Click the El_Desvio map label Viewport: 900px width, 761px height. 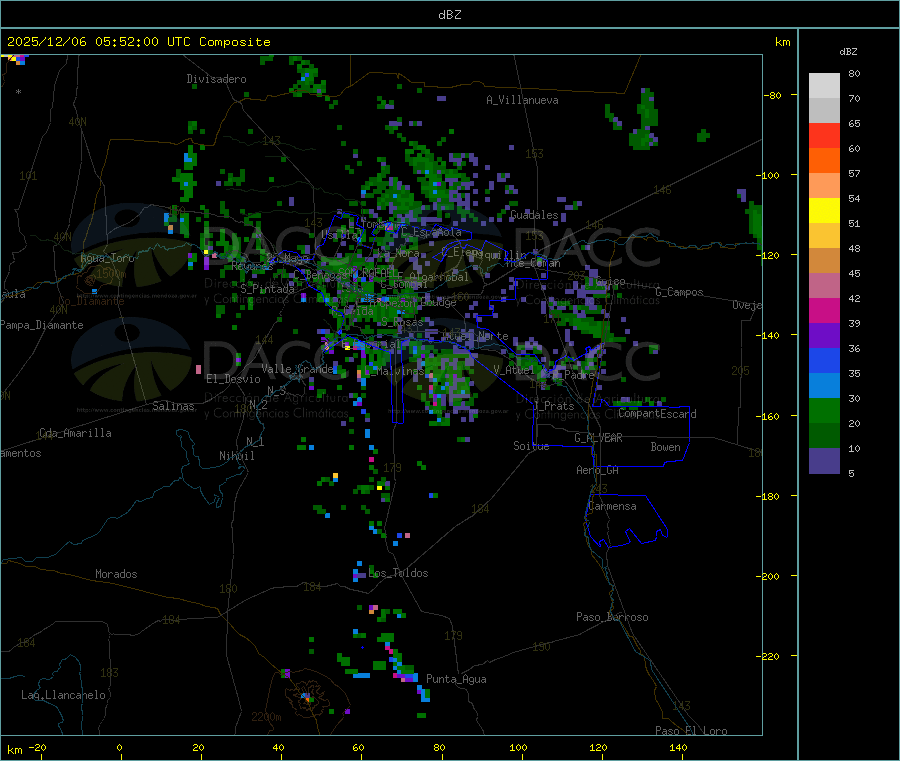point(233,379)
